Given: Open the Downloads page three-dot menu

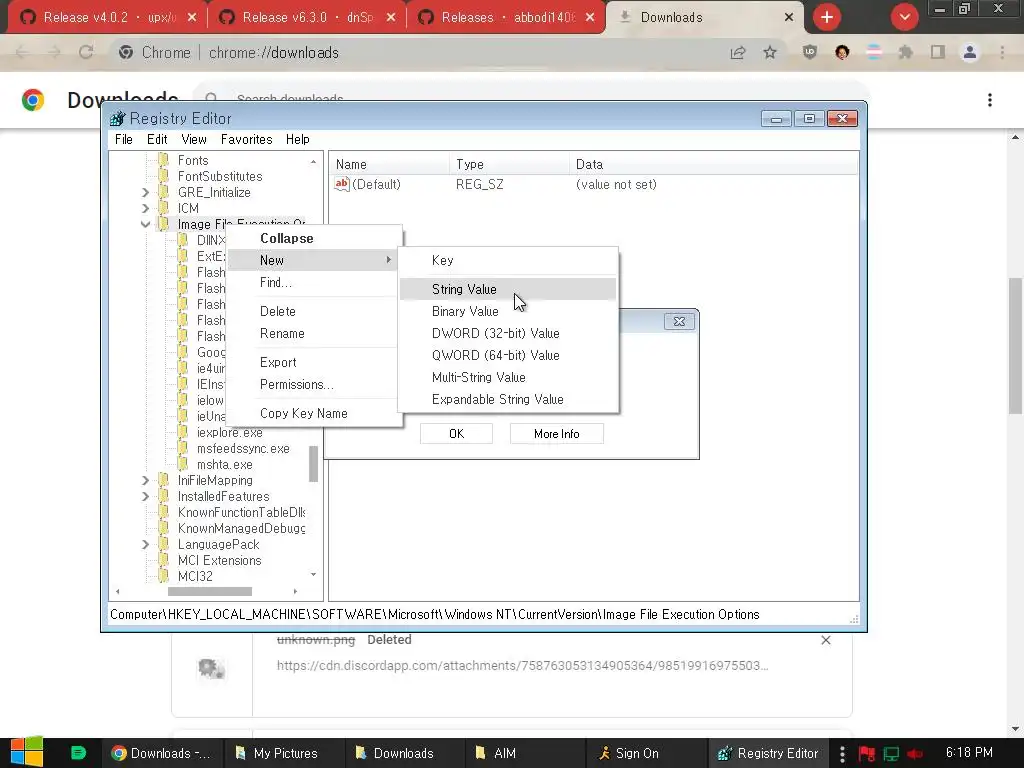Looking at the screenshot, I should (x=990, y=100).
